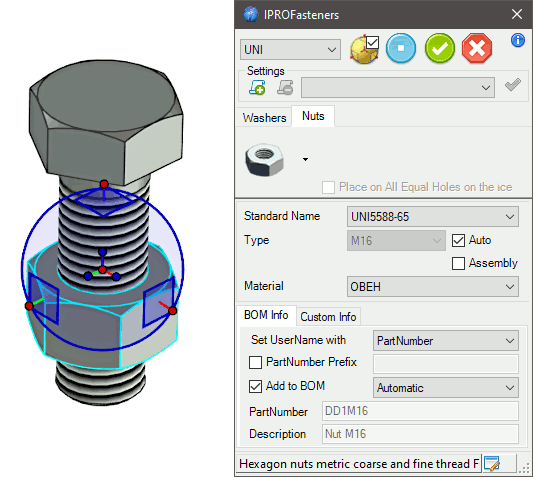Select the Nuts tab

(x=313, y=116)
